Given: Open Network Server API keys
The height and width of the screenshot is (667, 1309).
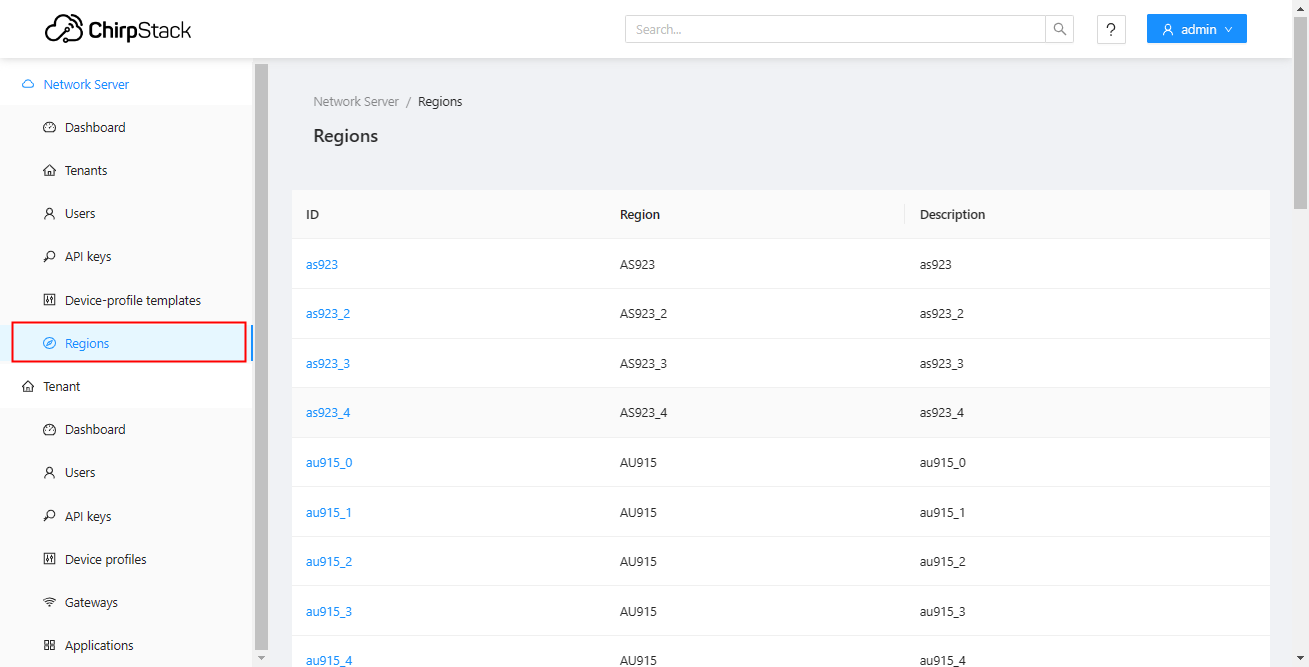Looking at the screenshot, I should [x=88, y=257].
